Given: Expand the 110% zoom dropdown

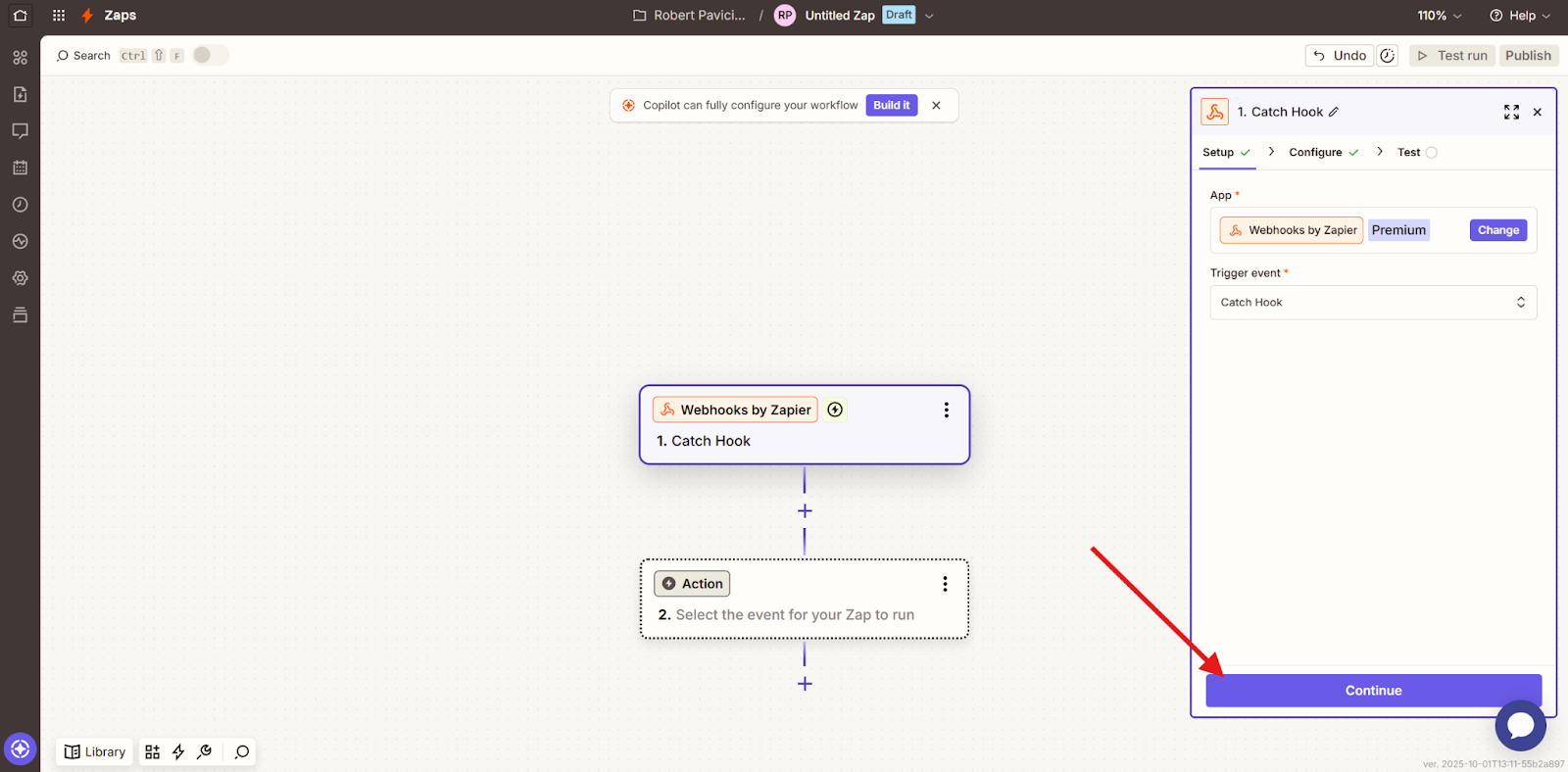Looking at the screenshot, I should 1440,16.
